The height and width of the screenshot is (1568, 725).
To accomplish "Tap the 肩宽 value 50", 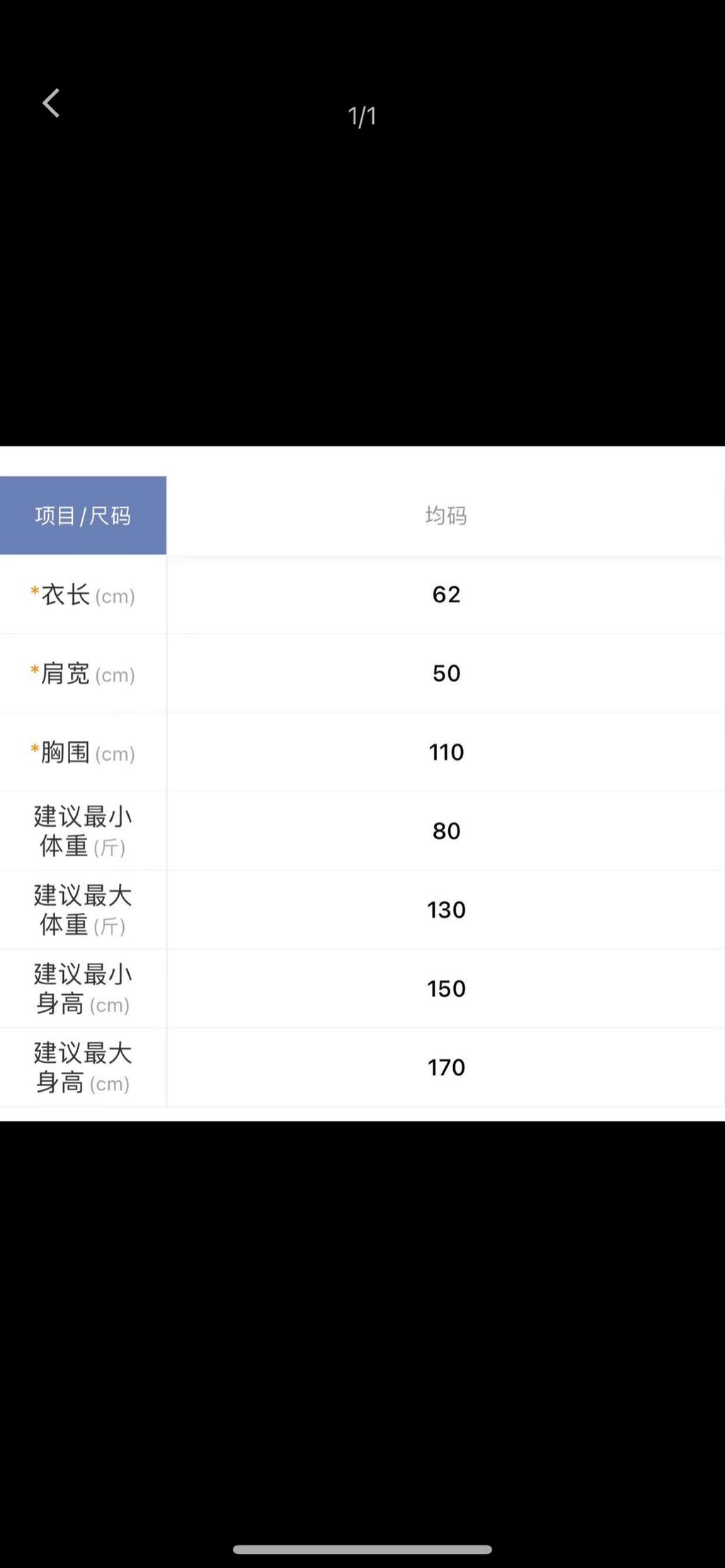I will click(446, 673).
